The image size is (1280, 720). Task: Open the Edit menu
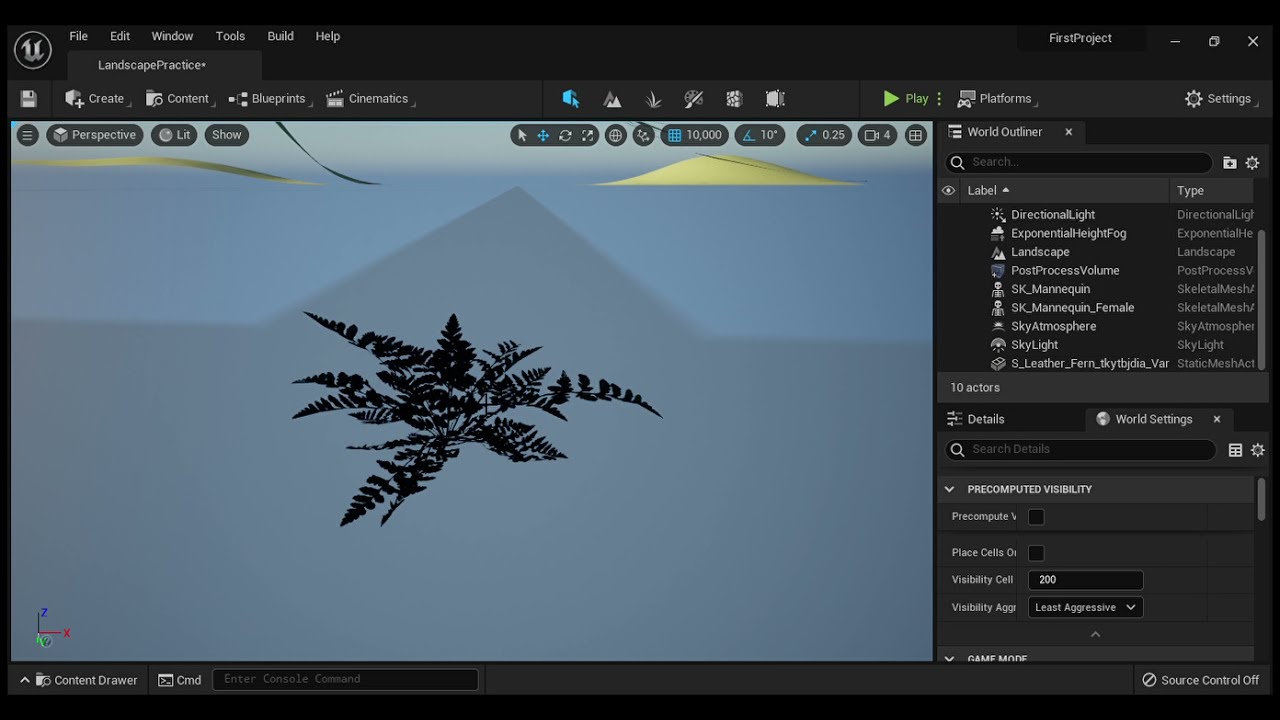(120, 36)
